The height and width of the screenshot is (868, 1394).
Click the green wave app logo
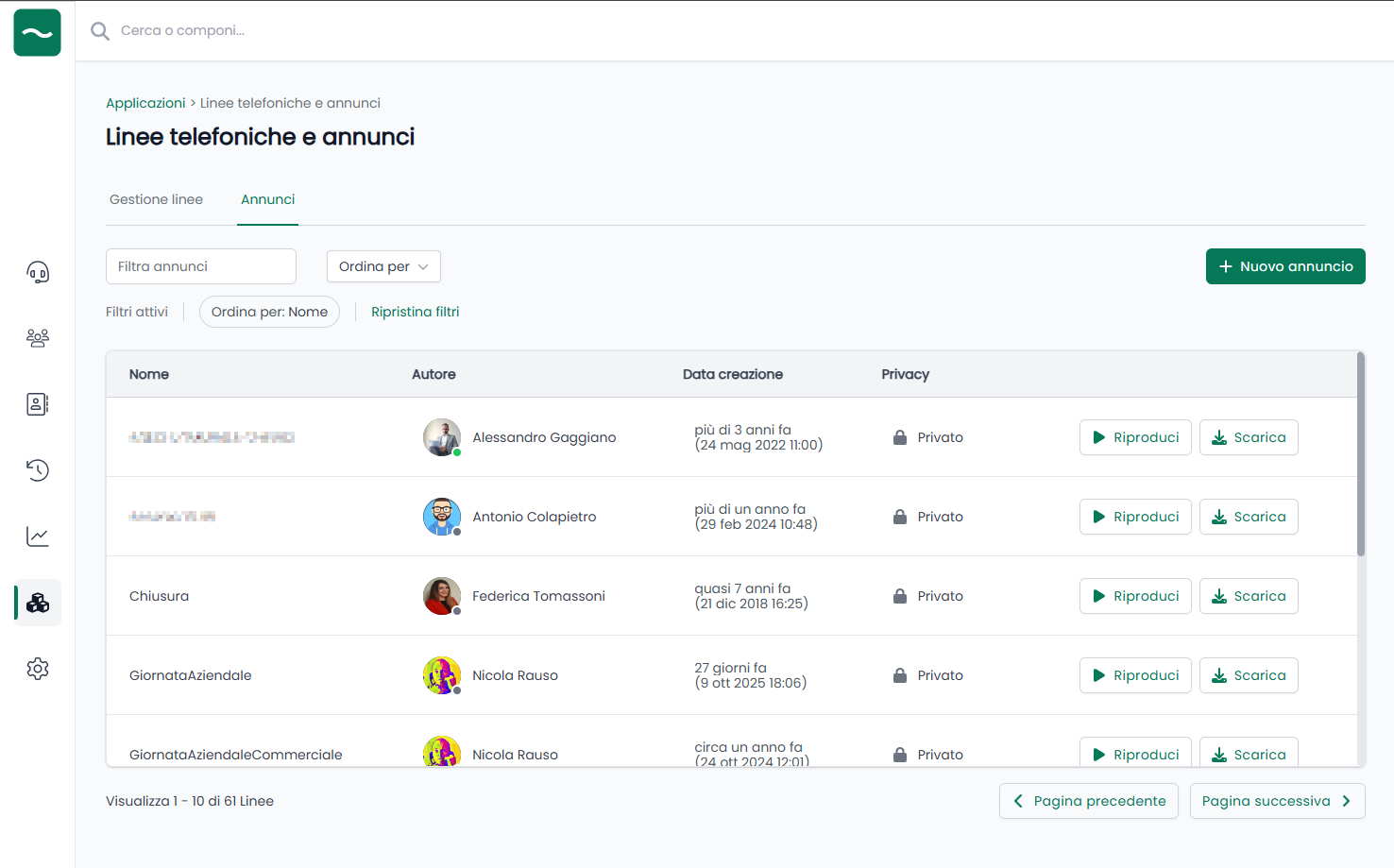pos(38,32)
